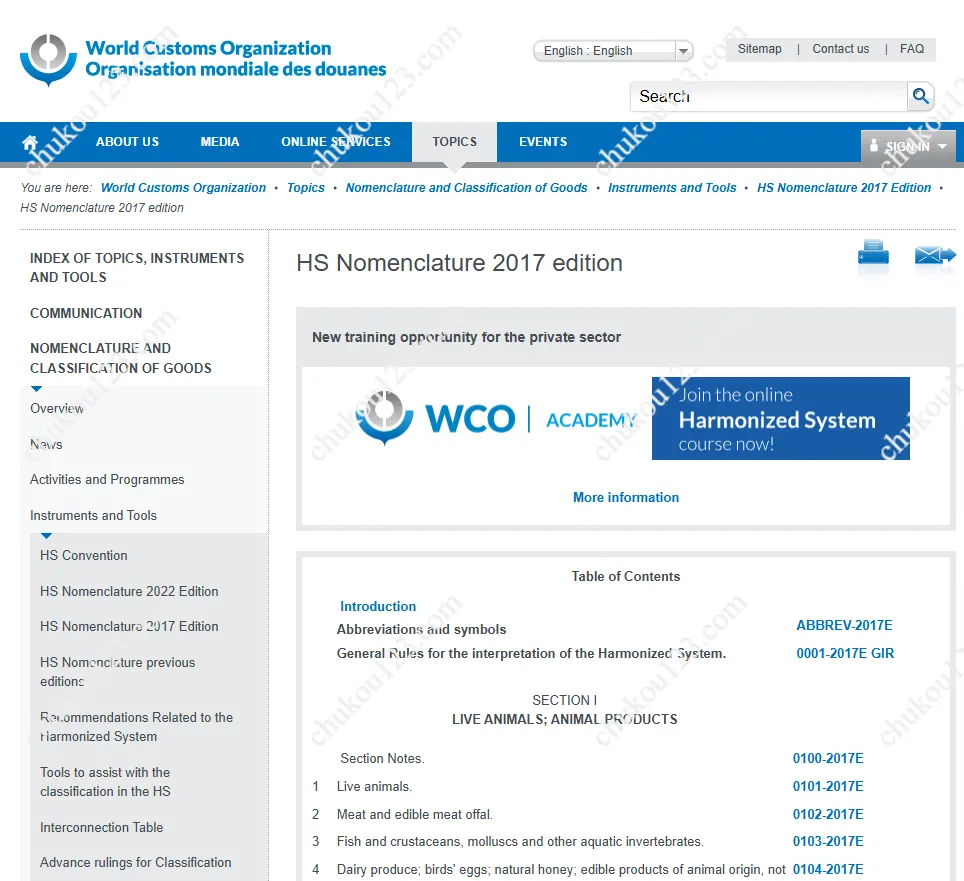Open the English language dropdown

coord(613,51)
